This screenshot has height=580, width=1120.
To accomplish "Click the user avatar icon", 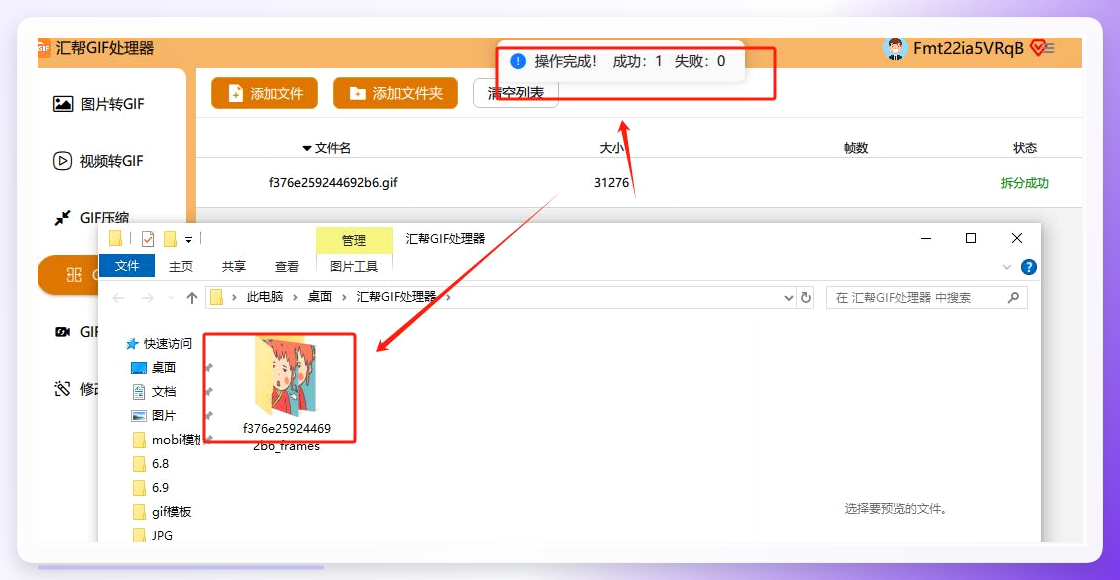I will (894, 49).
